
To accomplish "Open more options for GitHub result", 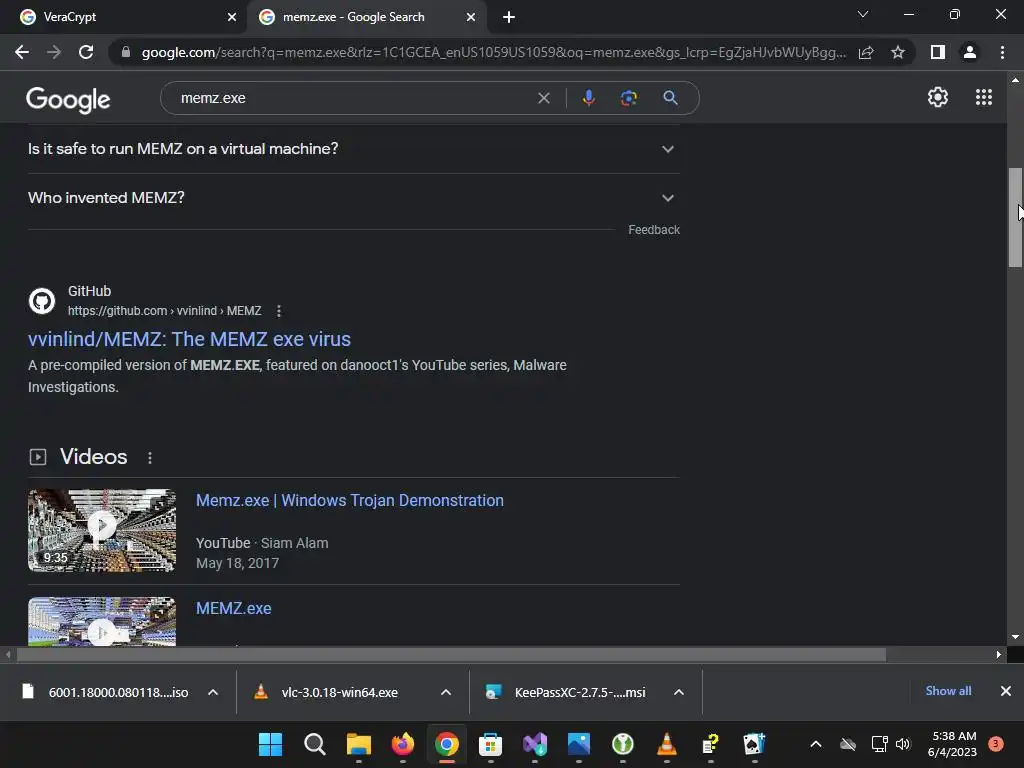I will coord(279,311).
